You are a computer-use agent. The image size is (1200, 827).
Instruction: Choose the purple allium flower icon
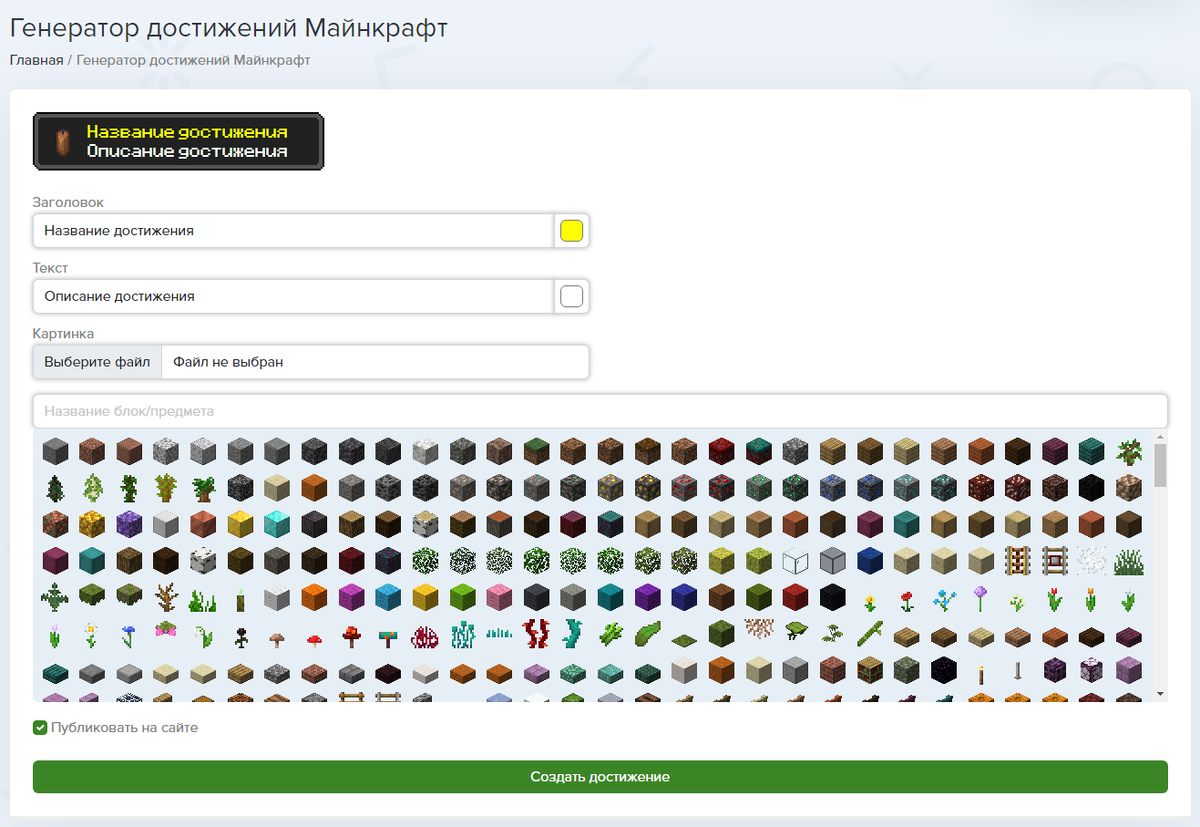click(980, 599)
